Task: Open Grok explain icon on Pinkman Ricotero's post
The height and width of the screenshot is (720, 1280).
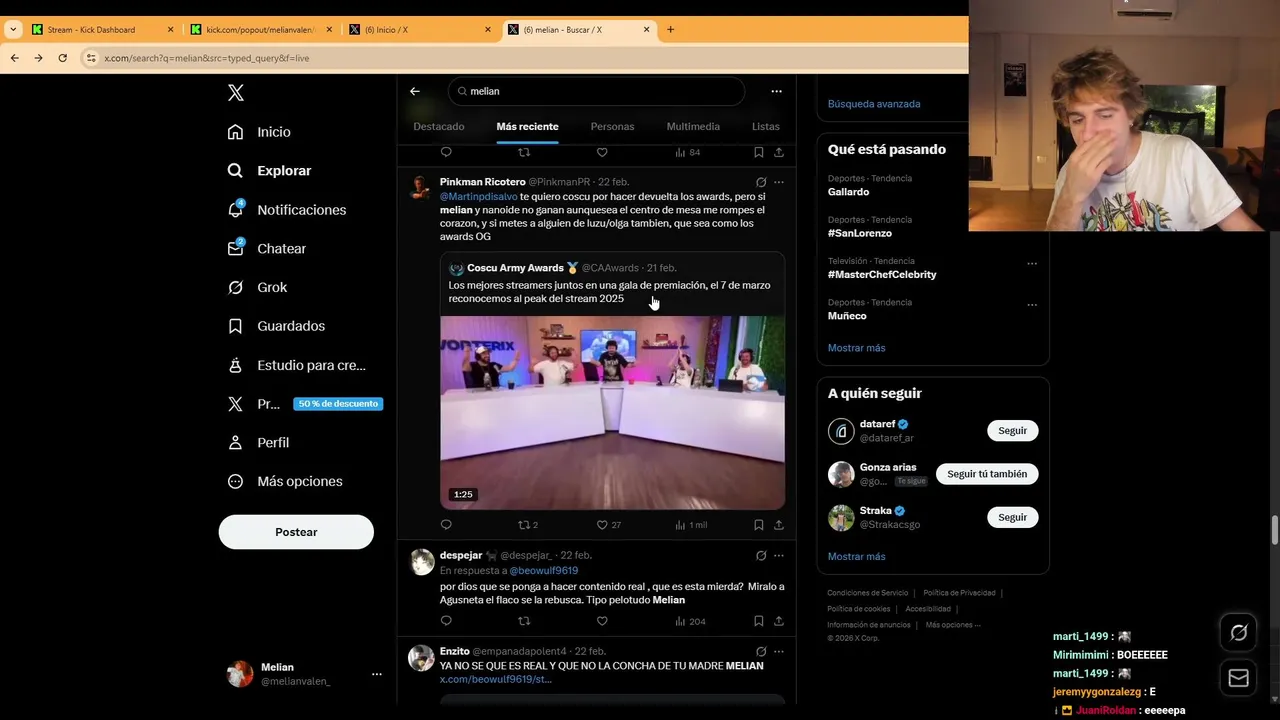Action: (761, 182)
